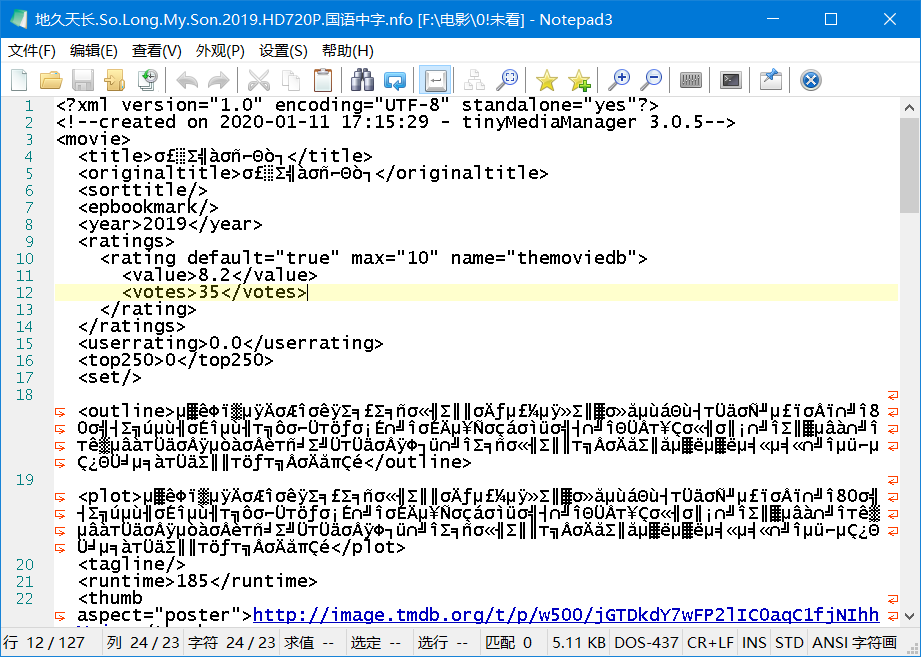
Task: Save the document using the floppy disk icon
Action: (83, 80)
